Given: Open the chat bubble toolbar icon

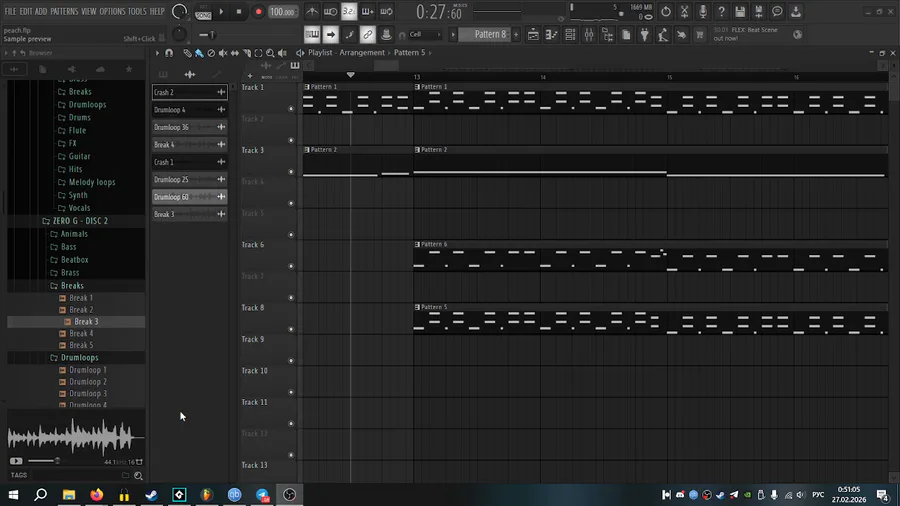Looking at the screenshot, I should pos(777,11).
